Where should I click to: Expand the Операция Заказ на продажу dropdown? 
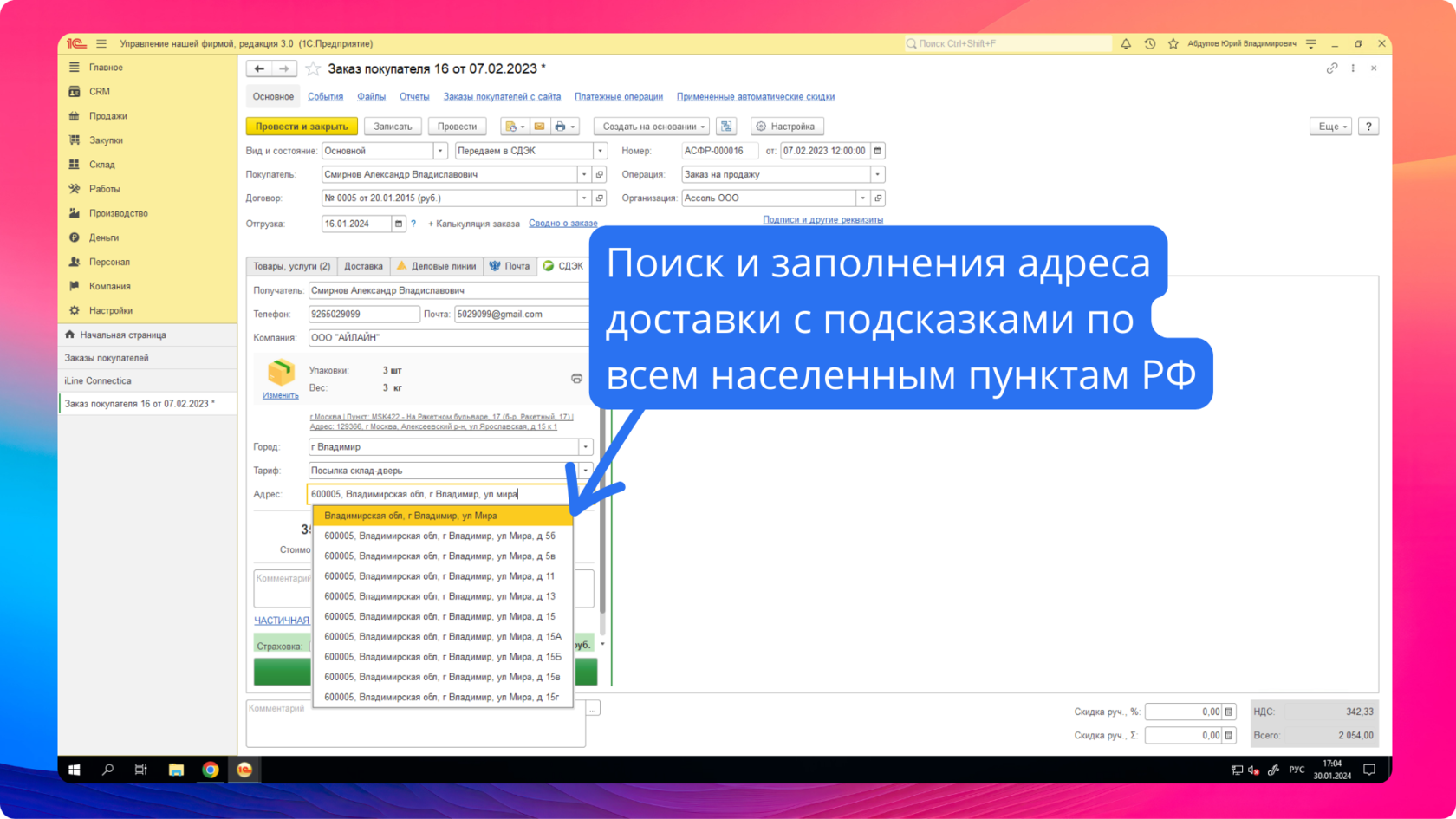(x=878, y=174)
